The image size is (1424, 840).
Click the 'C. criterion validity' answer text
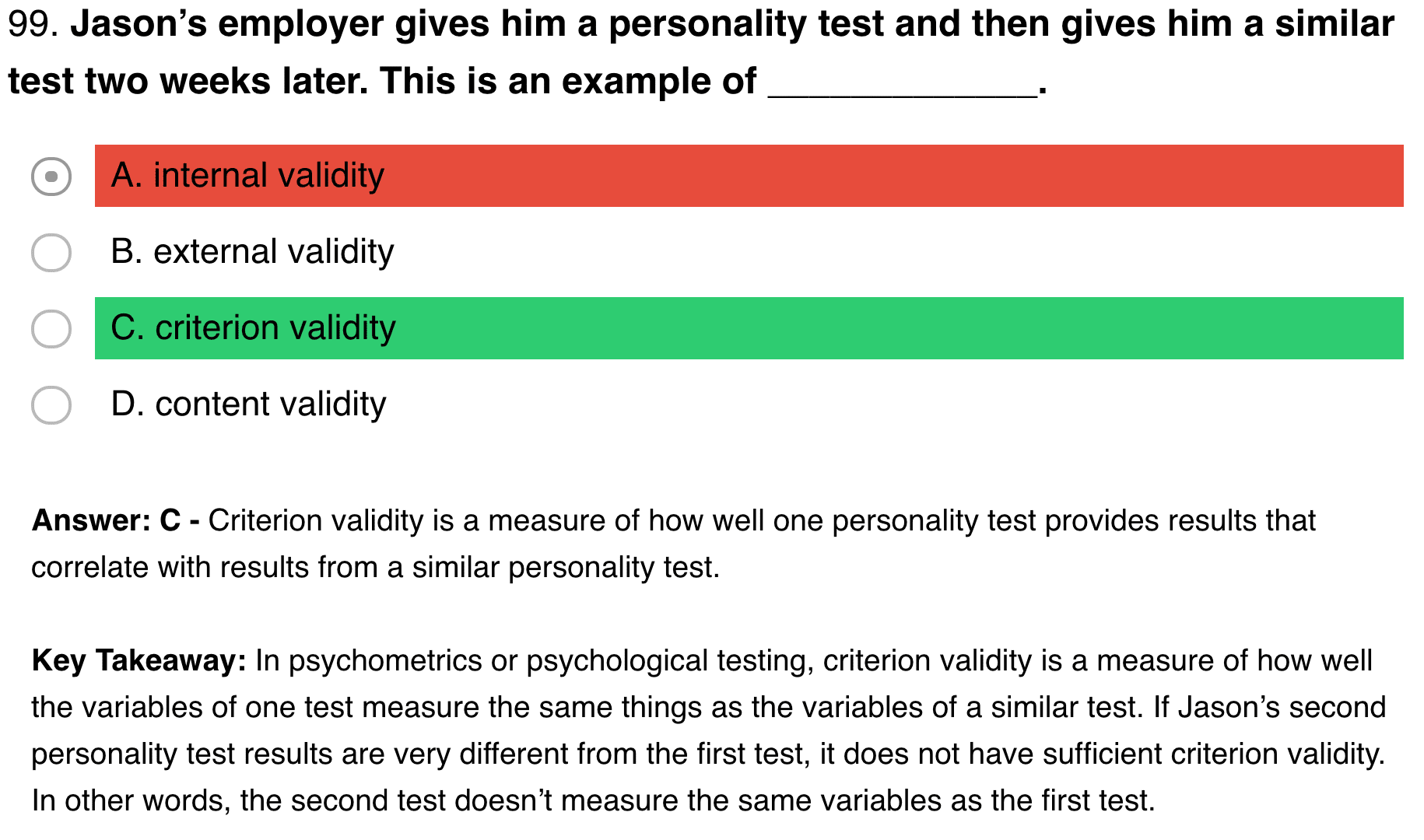[x=253, y=328]
